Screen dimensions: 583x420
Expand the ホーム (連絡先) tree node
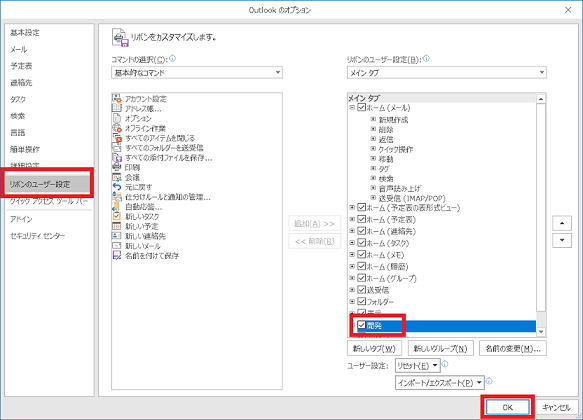(x=352, y=231)
